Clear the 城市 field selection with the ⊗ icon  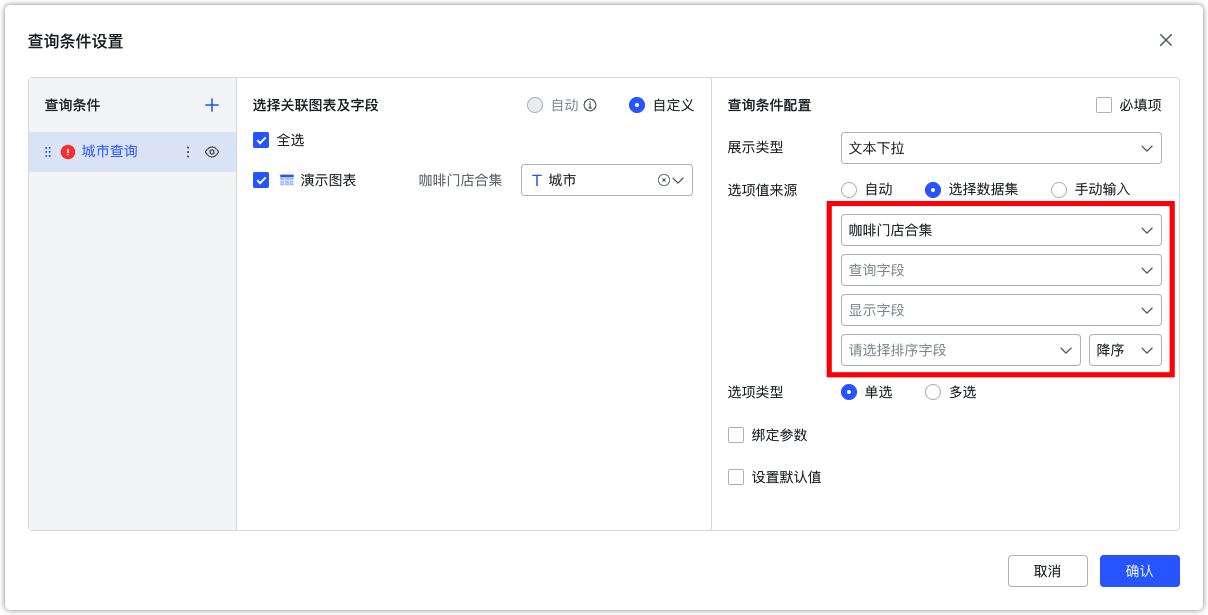click(x=662, y=180)
